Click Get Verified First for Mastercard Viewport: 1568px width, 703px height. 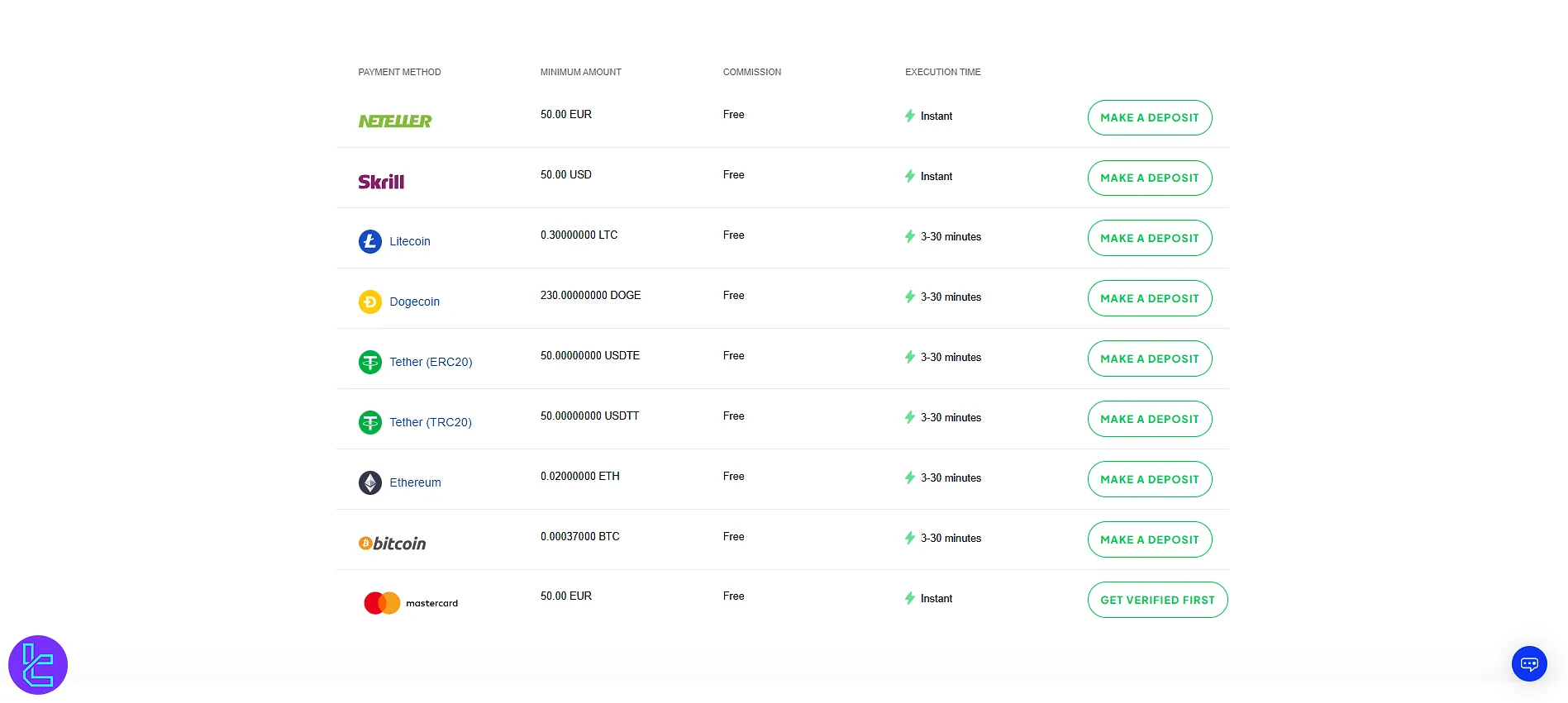click(1157, 600)
